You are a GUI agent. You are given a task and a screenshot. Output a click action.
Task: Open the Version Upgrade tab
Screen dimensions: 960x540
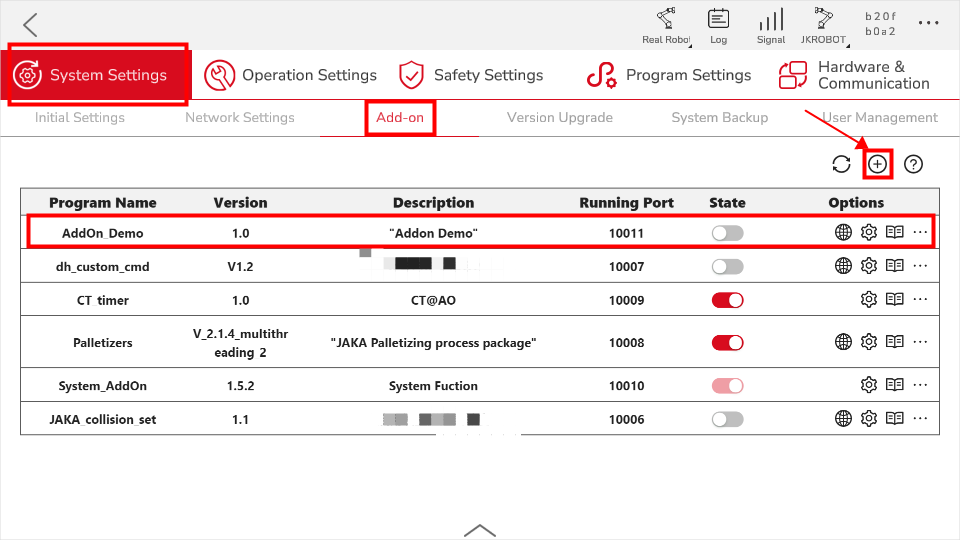(x=560, y=118)
